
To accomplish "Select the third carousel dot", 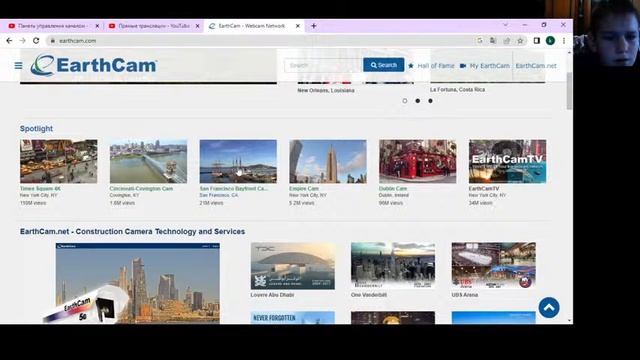I will [x=430, y=101].
